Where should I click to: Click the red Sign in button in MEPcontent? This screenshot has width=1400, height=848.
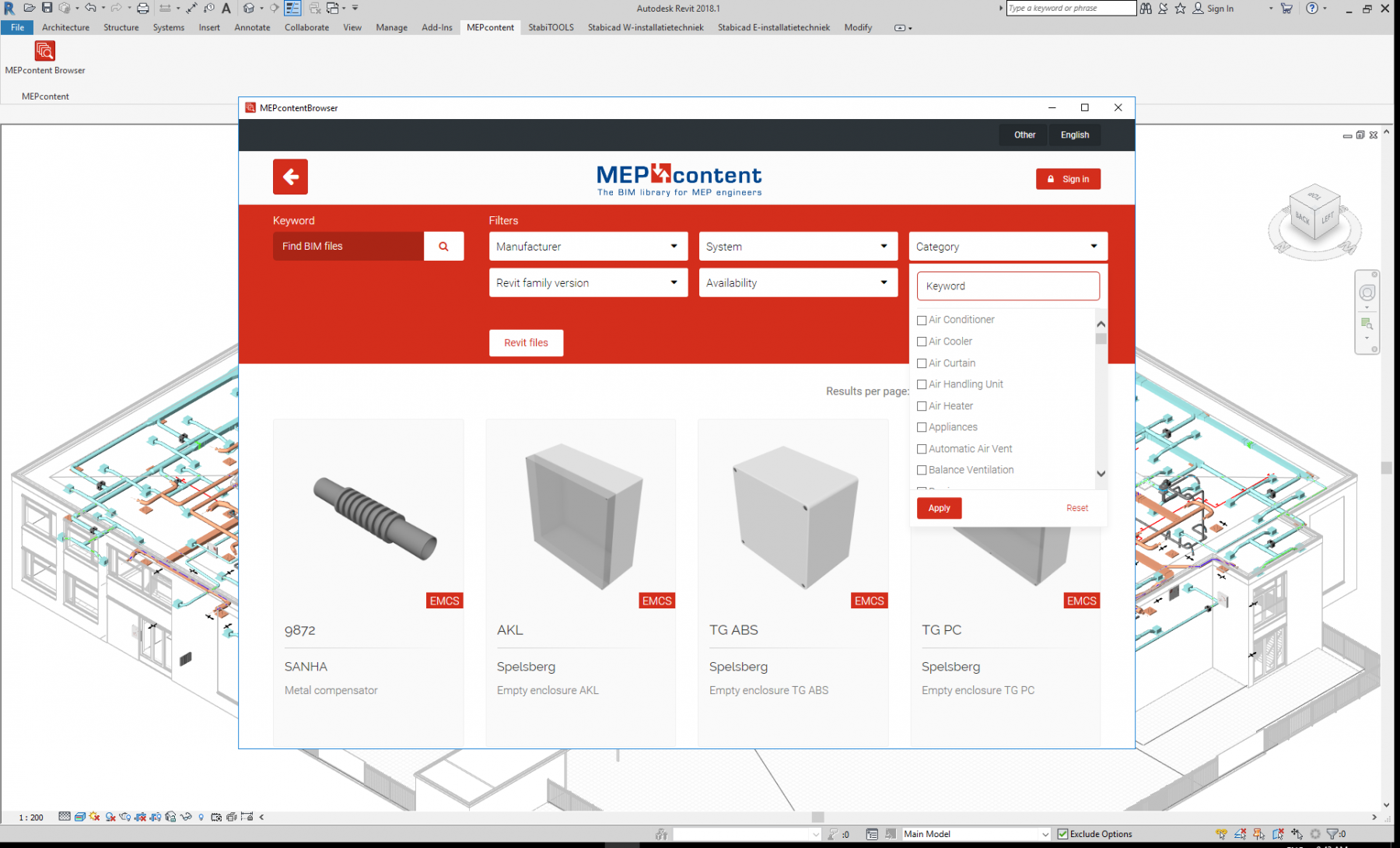(1068, 179)
